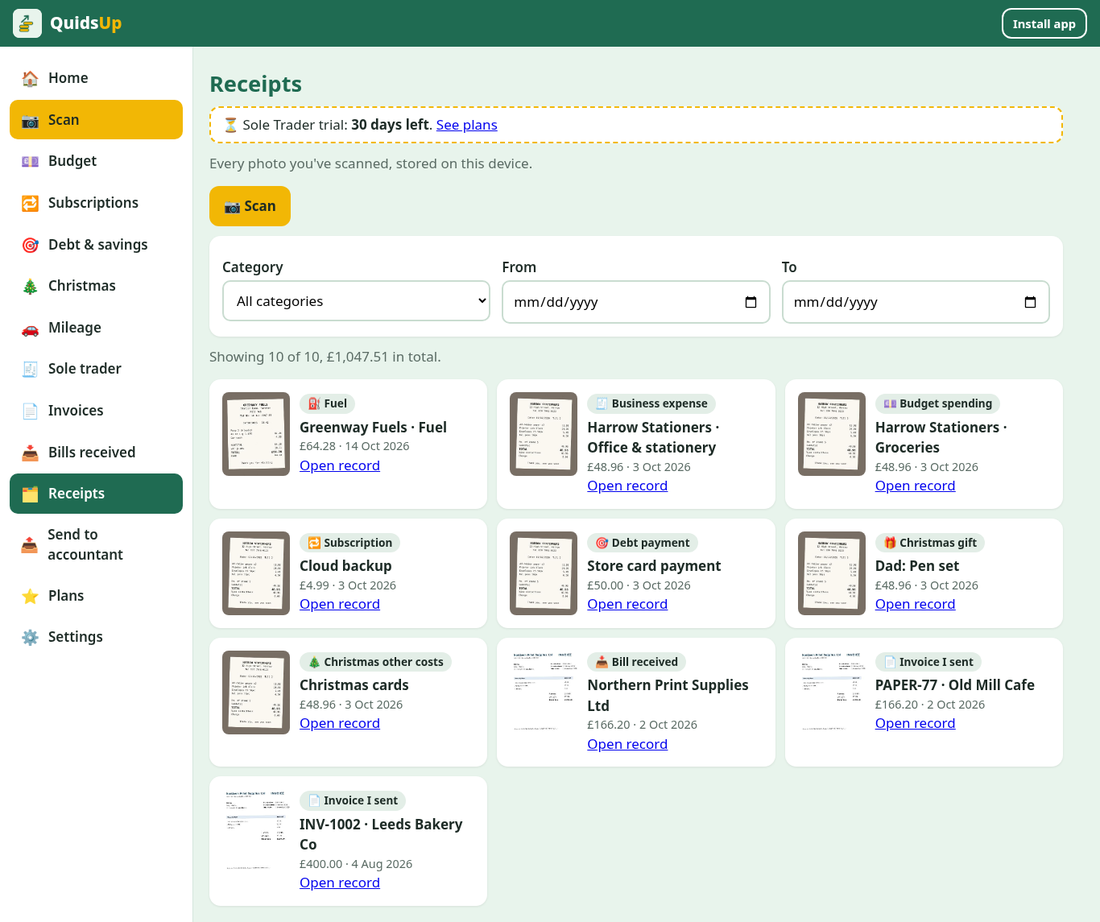Open record for INV-1002 Leeds Bakery Co
Image resolution: width=1100 pixels, height=922 pixels.
tap(340, 883)
